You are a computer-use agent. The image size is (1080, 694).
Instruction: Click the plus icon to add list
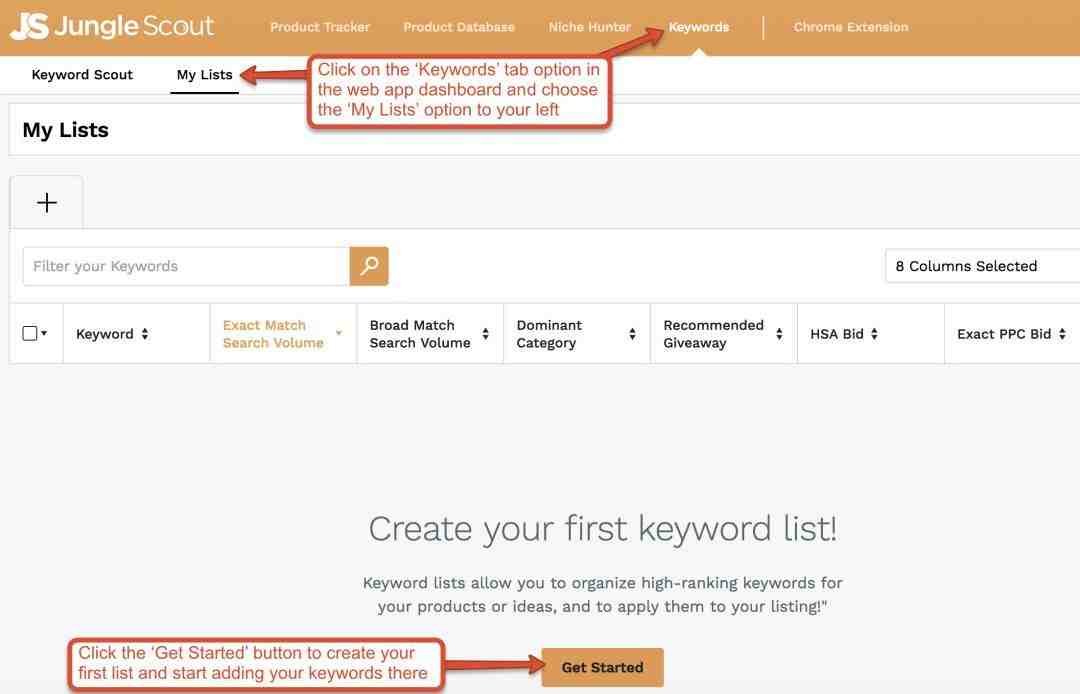47,203
